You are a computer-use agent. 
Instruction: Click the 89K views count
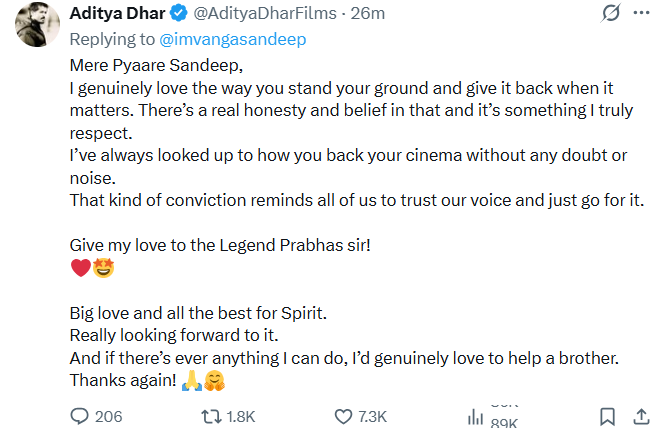click(504, 423)
